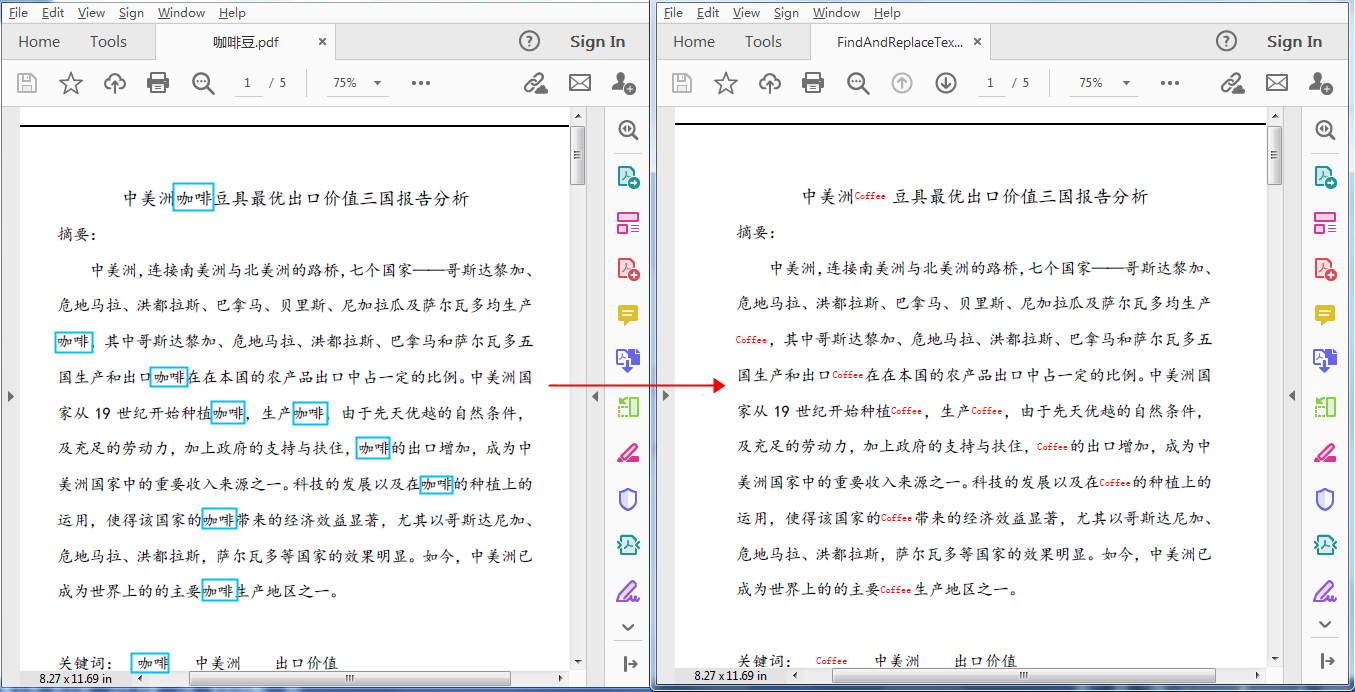
Task: Open Export PDF tool in the left sidebar
Action: coord(628,177)
